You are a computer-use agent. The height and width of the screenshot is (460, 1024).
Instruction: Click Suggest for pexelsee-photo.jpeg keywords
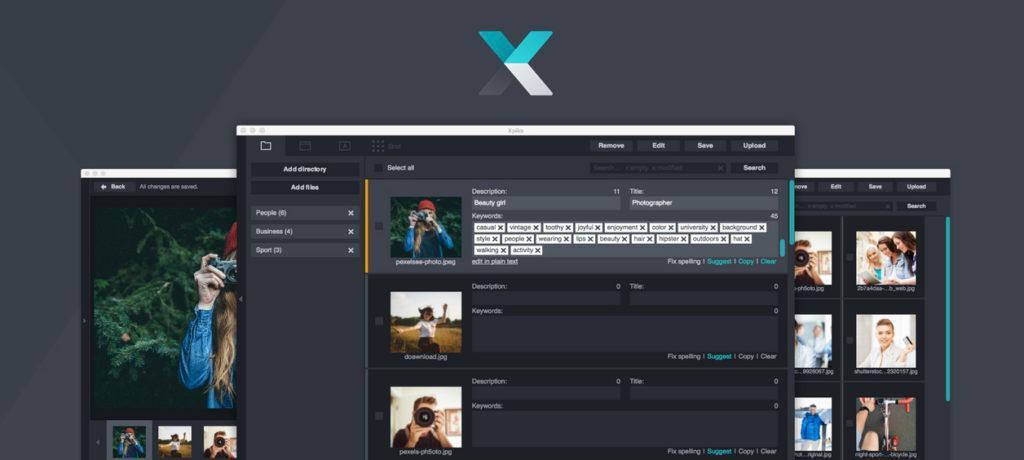pos(719,261)
